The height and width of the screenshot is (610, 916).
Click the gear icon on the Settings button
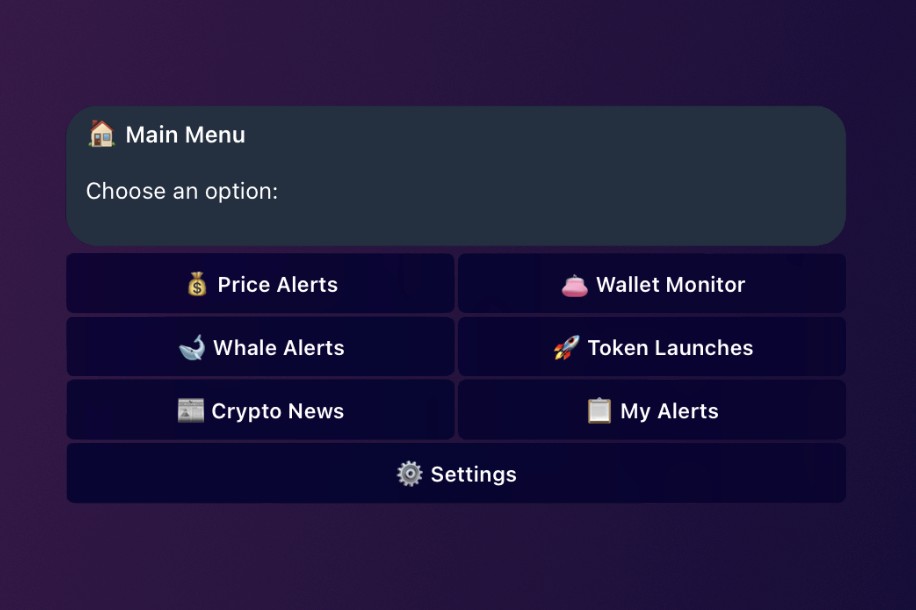[x=408, y=474]
